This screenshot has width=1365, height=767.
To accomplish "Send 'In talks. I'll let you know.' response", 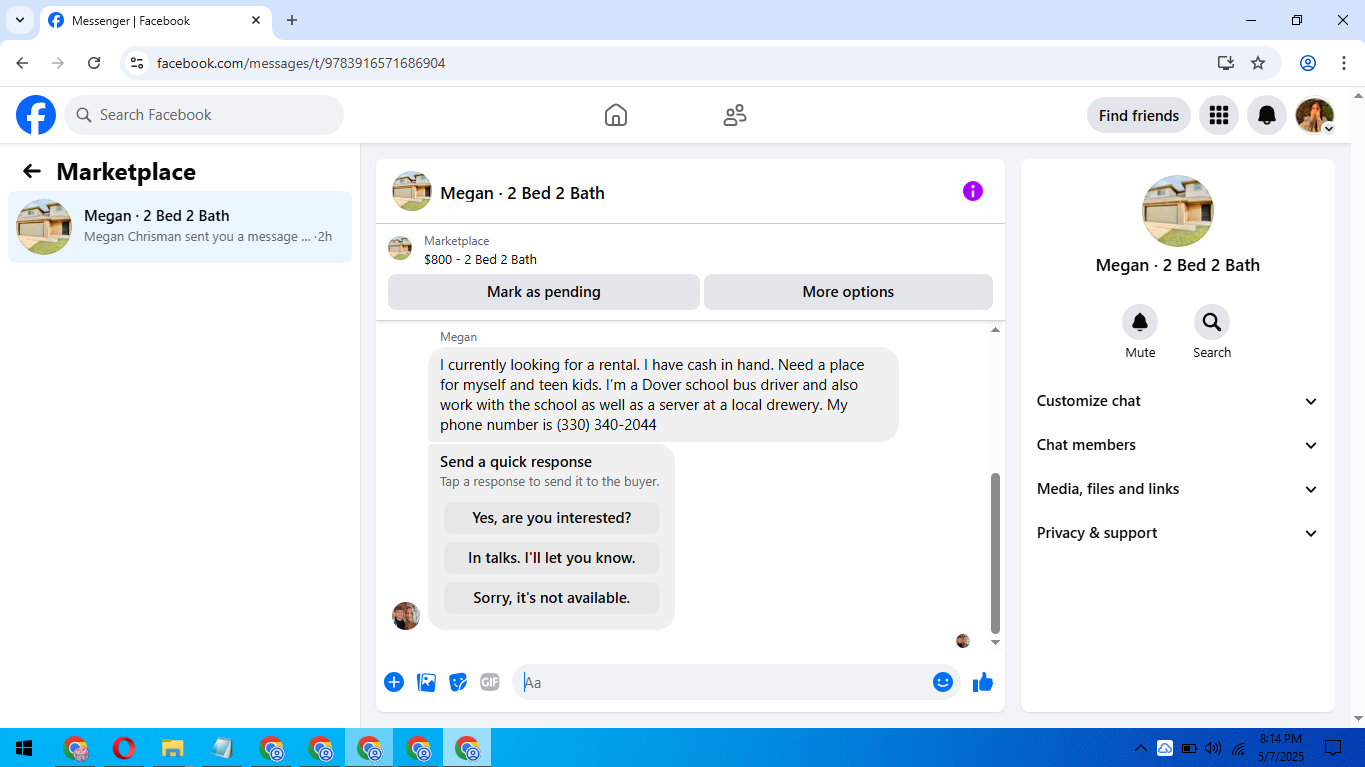I will pyautogui.click(x=551, y=558).
